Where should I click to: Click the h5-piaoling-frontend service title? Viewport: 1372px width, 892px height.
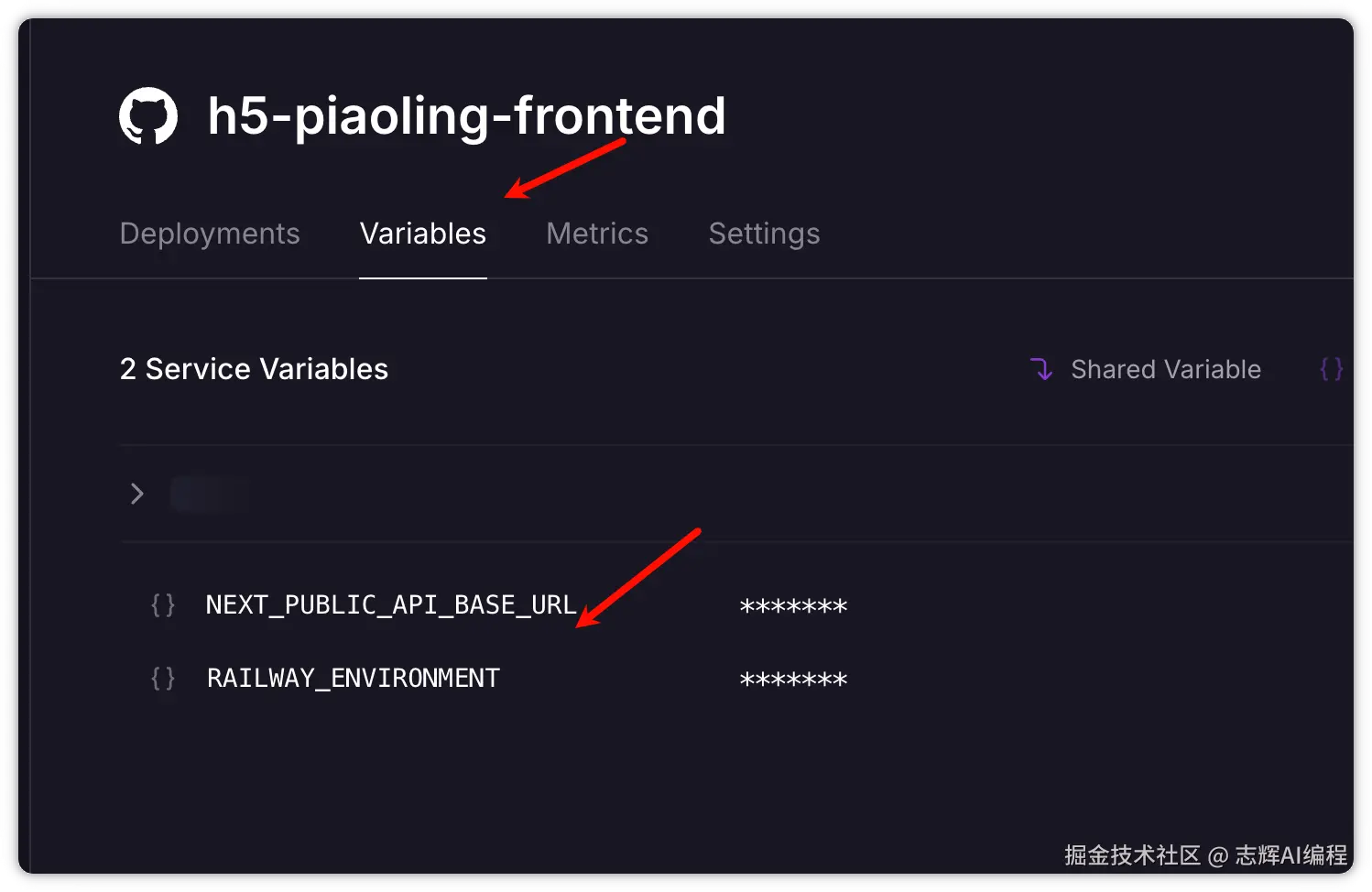point(466,116)
